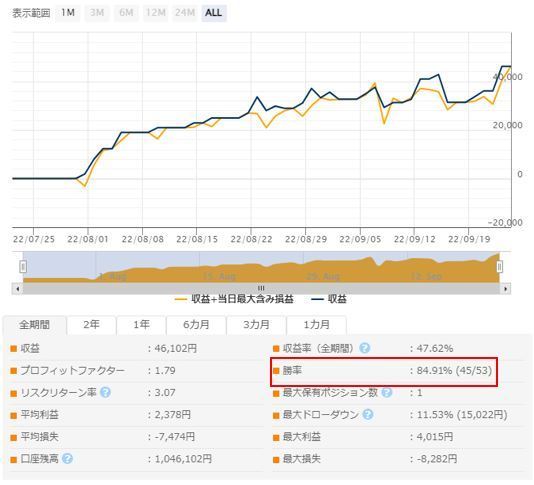The height and width of the screenshot is (485, 534).
Task: Open help icon next to 口座残高
Action: pyautogui.click(x=67, y=459)
